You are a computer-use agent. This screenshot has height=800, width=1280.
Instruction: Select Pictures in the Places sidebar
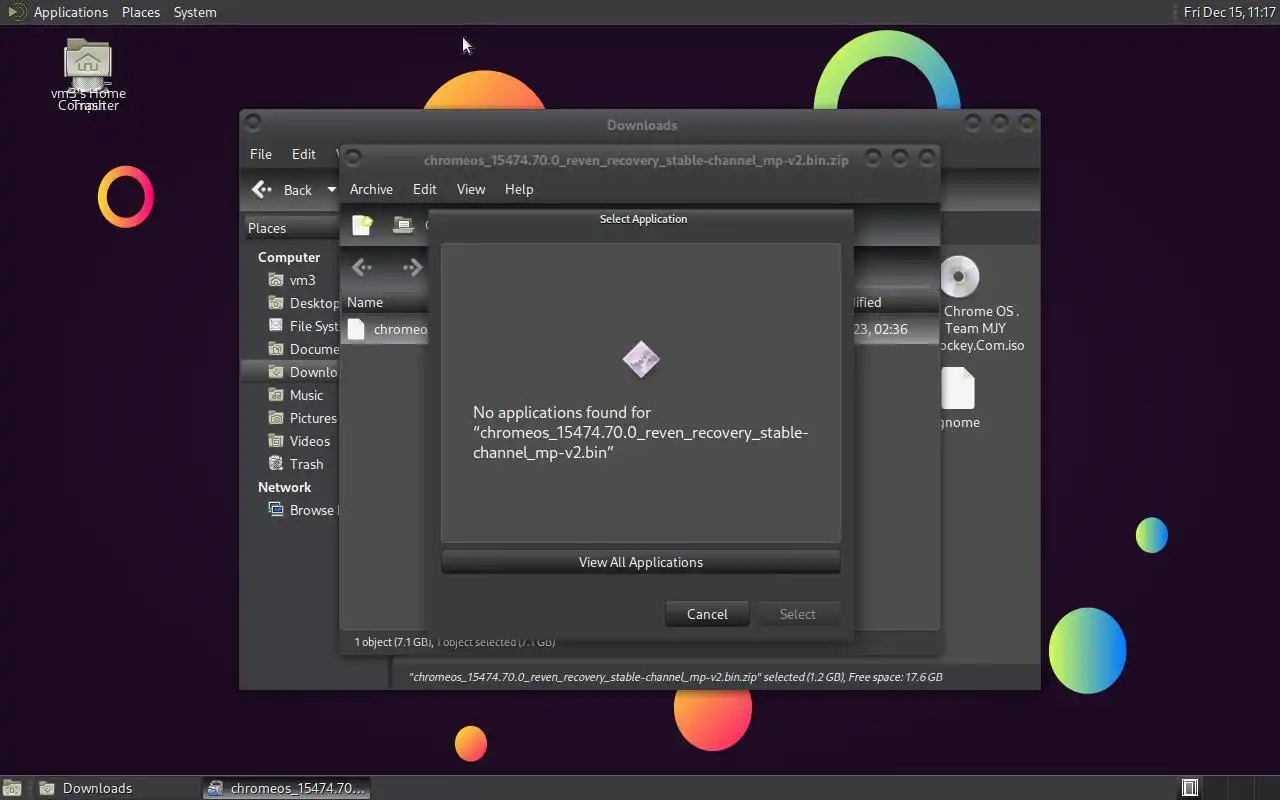[303, 418]
